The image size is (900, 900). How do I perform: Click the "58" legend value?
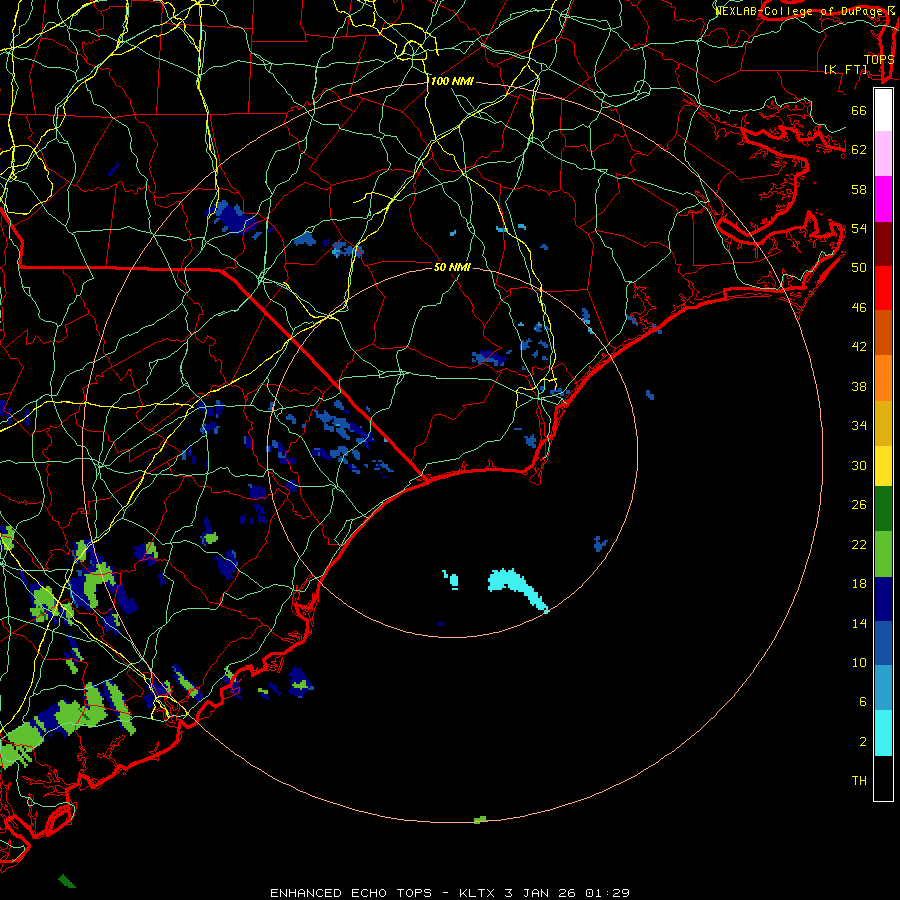point(859,189)
